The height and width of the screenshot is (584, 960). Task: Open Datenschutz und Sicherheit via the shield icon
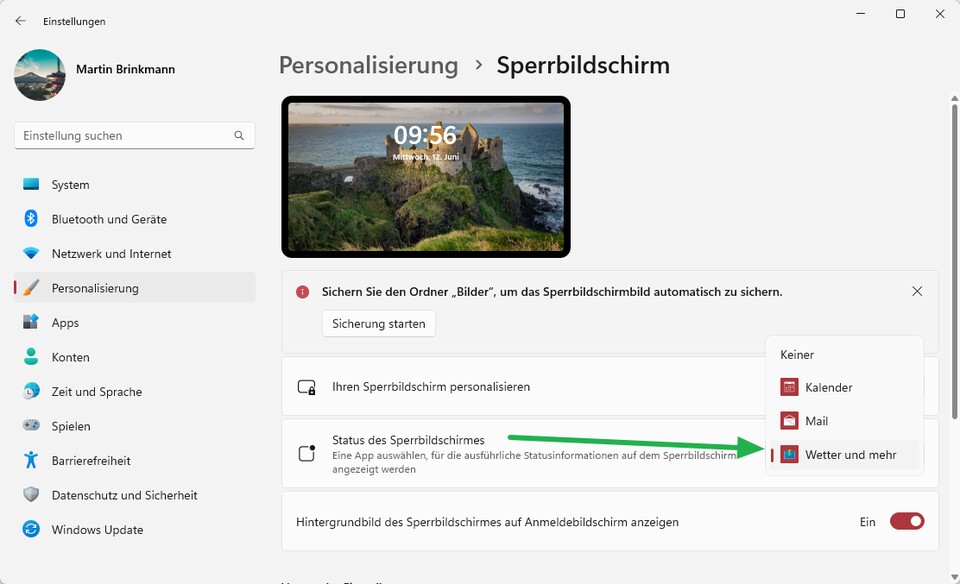click(x=33, y=494)
